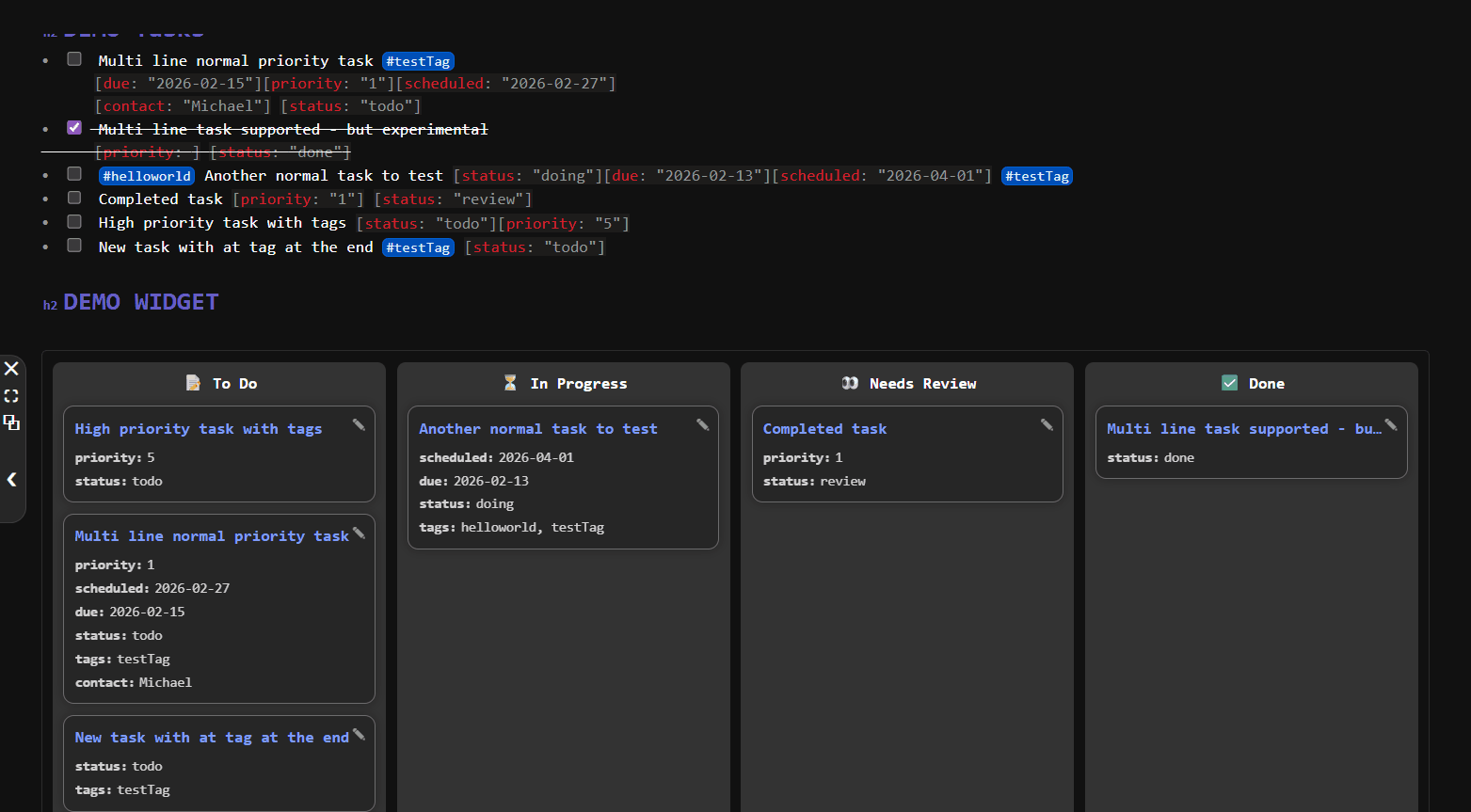Click pencil icon on 'Another normal task to test' card
Viewport: 1471px width, 812px height.
(x=702, y=425)
